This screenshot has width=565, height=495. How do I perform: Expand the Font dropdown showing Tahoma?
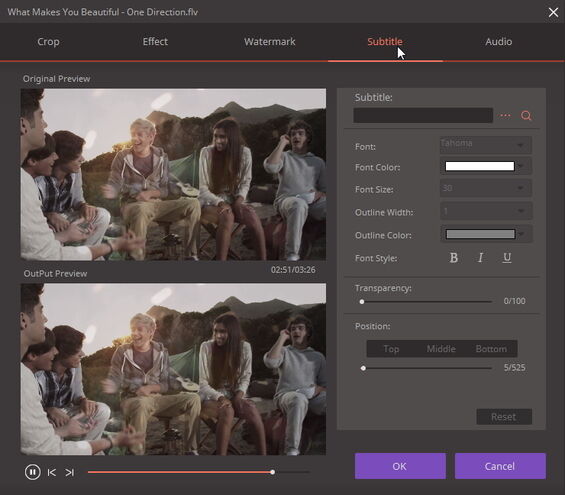pyautogui.click(x=486, y=144)
